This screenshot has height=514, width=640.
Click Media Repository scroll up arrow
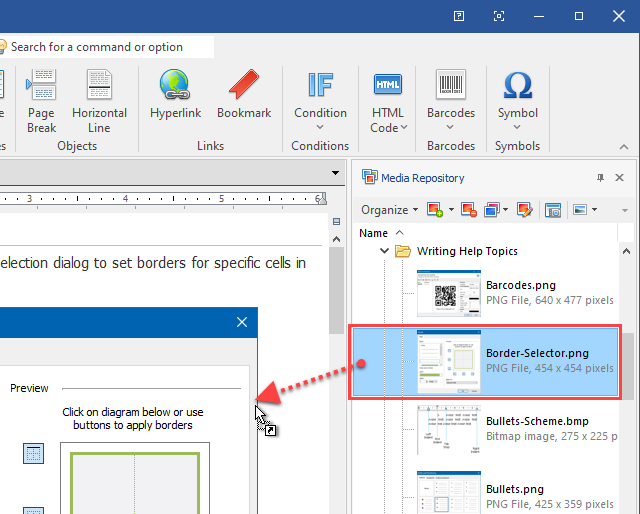(x=626, y=251)
